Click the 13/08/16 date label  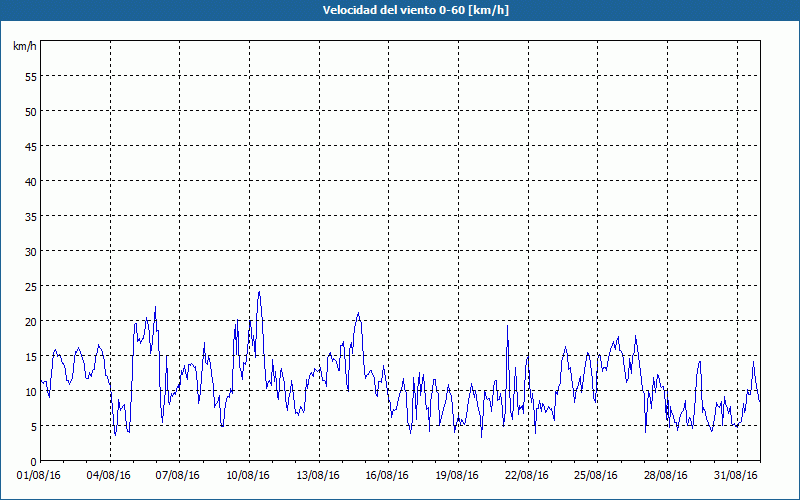point(318,476)
